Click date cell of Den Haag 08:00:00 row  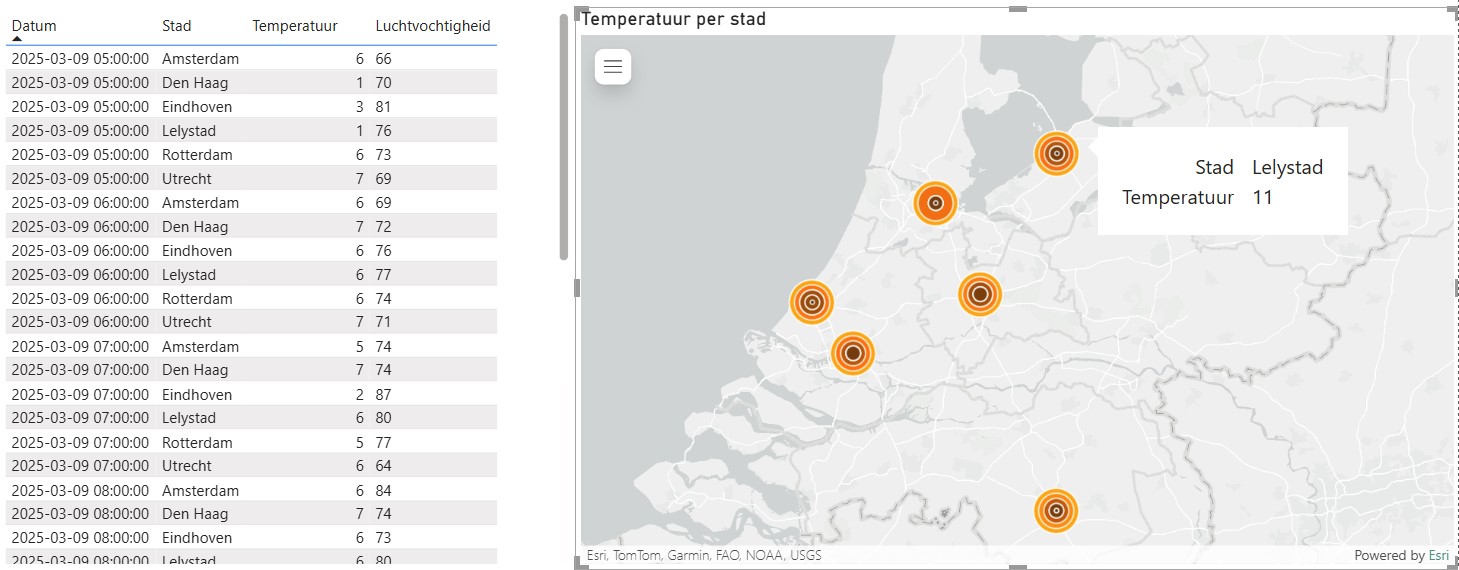point(80,514)
